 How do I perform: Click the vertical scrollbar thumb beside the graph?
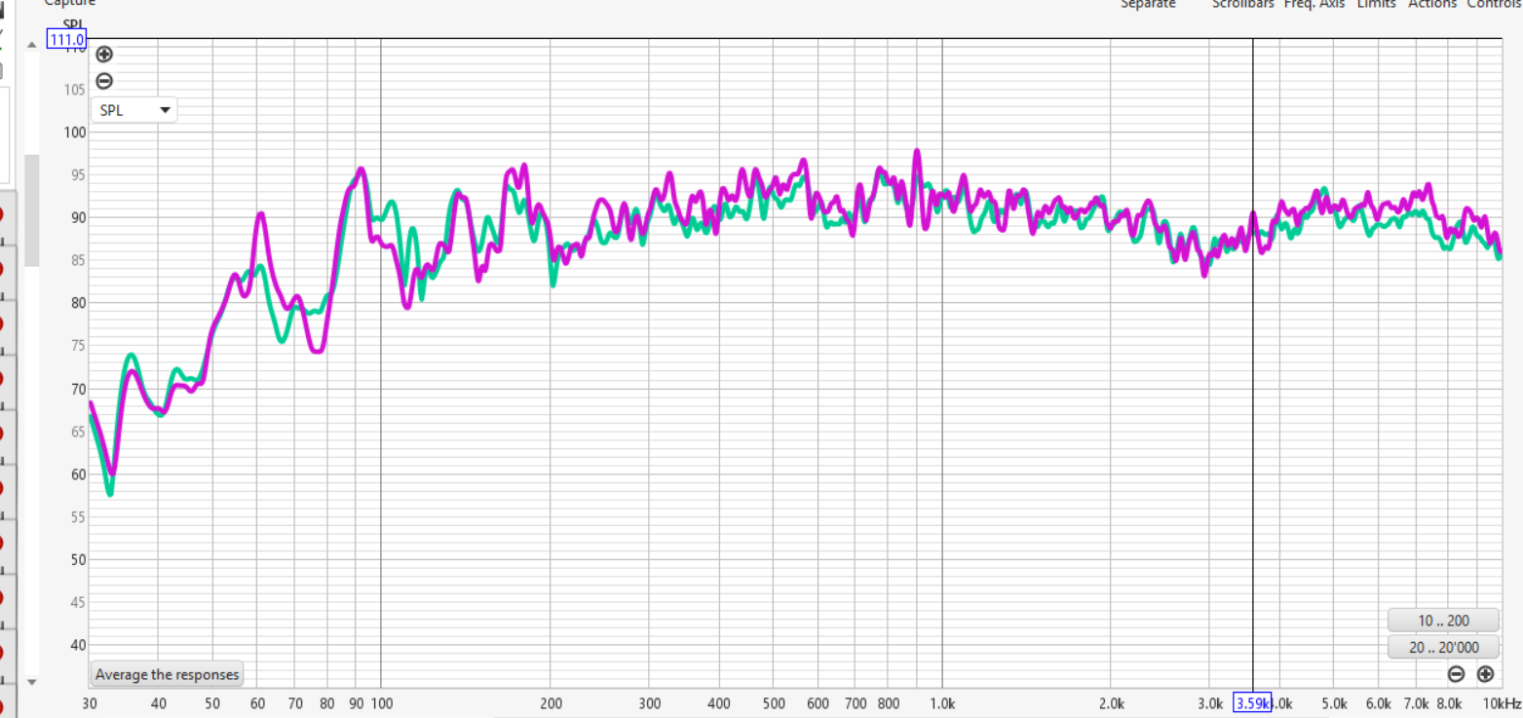[32, 210]
